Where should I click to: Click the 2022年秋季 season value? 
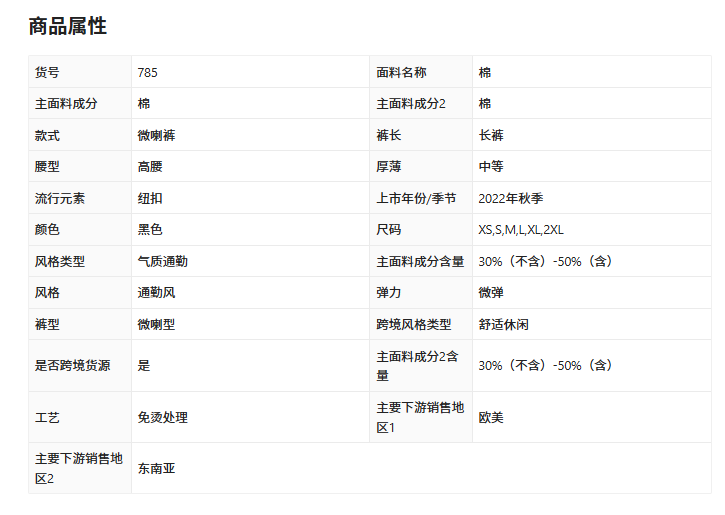pos(511,198)
